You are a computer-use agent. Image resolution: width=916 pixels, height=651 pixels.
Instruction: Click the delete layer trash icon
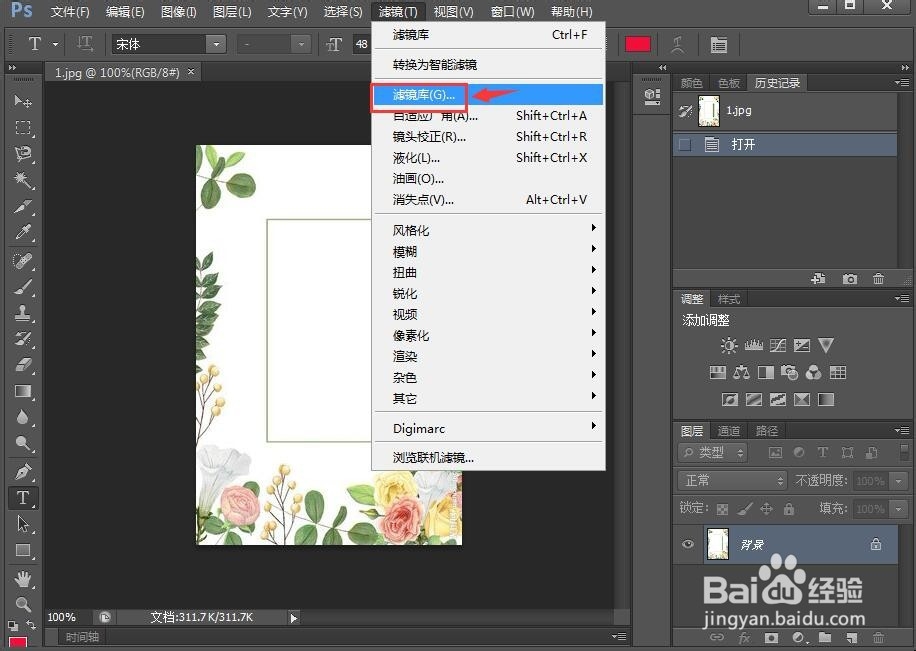877,637
